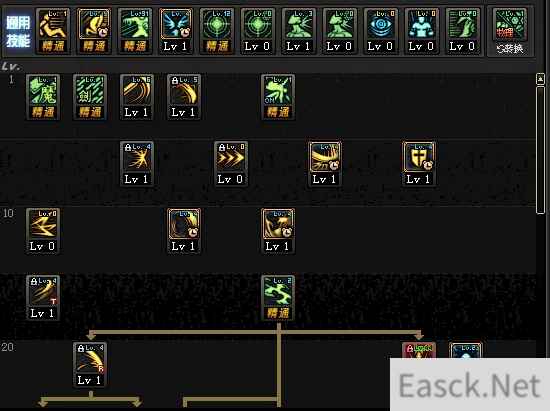The height and width of the screenshot is (411, 550).
Task: Click the scrollbar up arrow button
Action: tap(540, 79)
